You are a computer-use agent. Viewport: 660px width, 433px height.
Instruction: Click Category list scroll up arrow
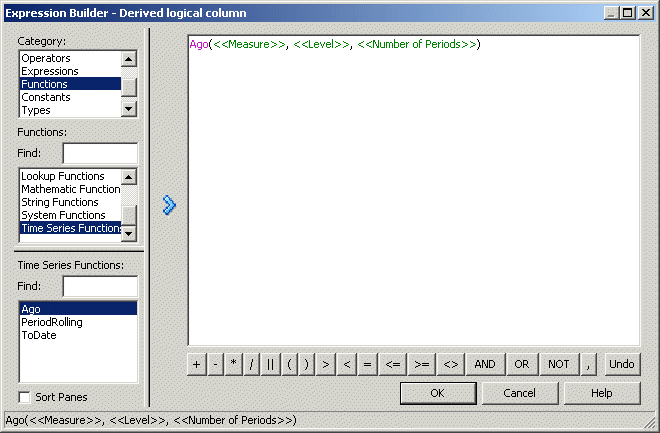[129, 58]
